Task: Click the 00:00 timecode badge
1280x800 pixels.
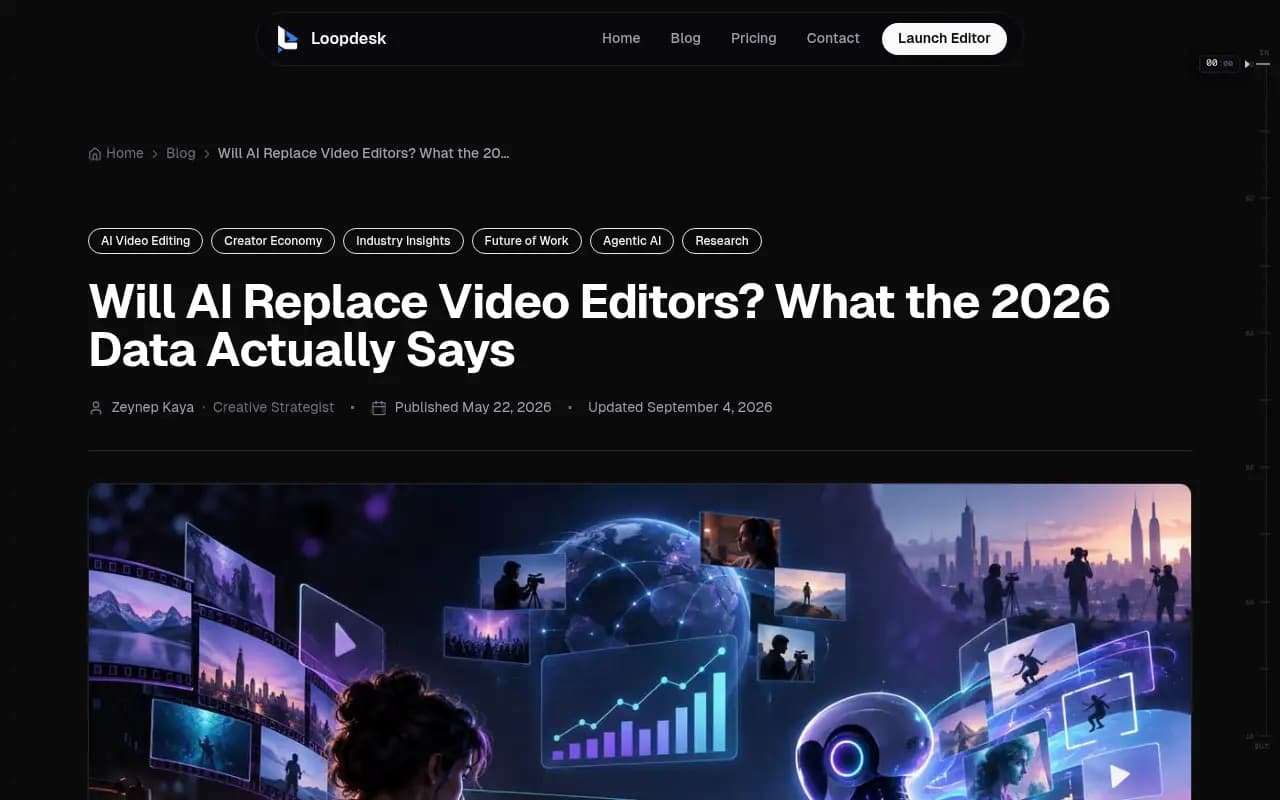Action: 1219,63
